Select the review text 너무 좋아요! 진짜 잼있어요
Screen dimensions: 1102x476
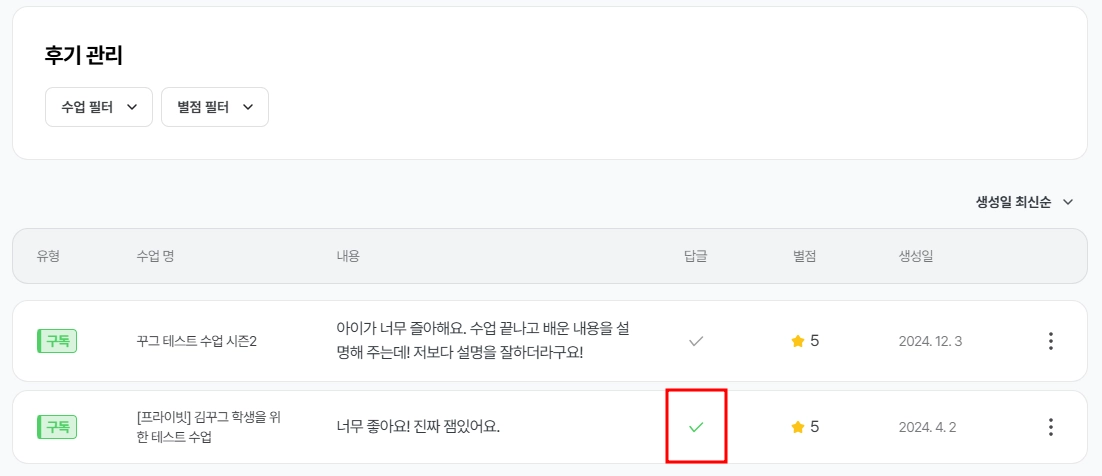pyautogui.click(x=418, y=427)
